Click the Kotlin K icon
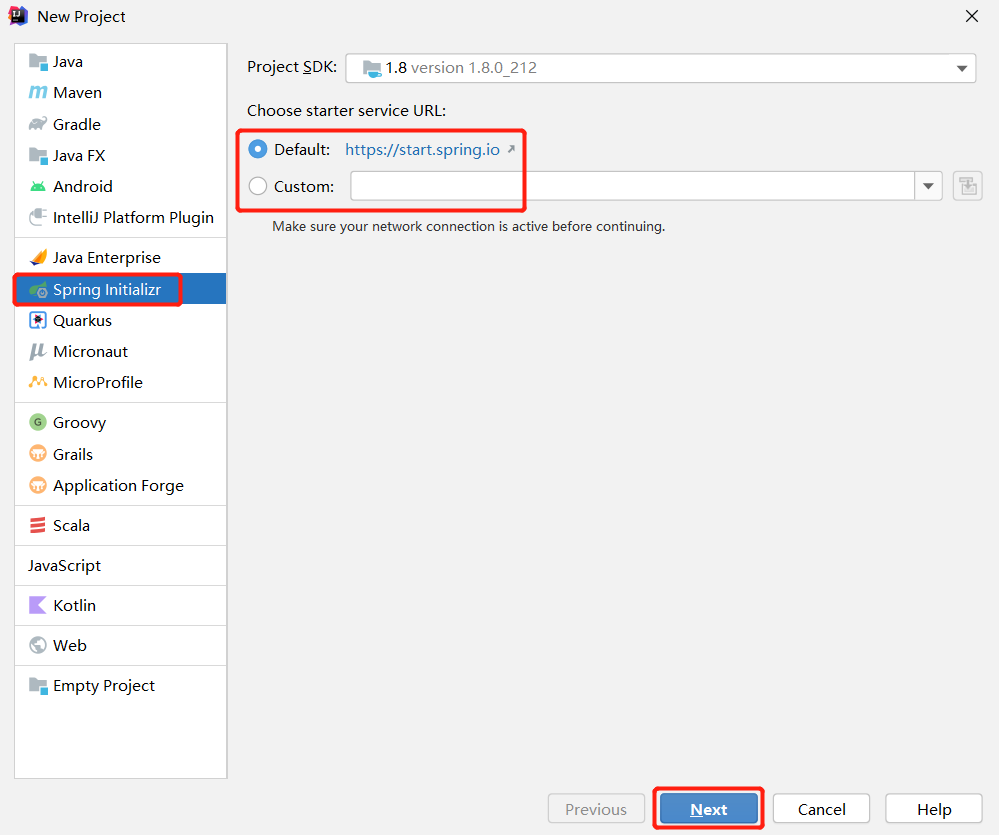999x835 pixels. coord(38,605)
